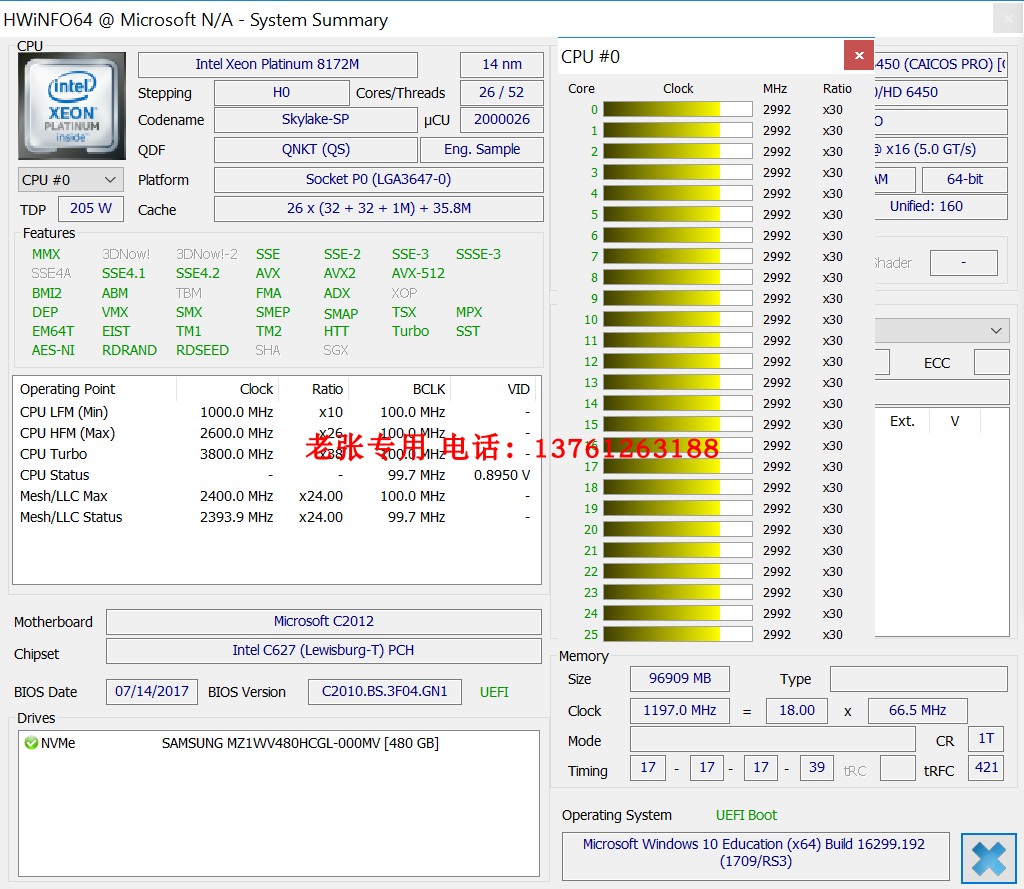Screen dimensions: 1024x889
Task: Click the Turbo feature label
Action: click(410, 332)
